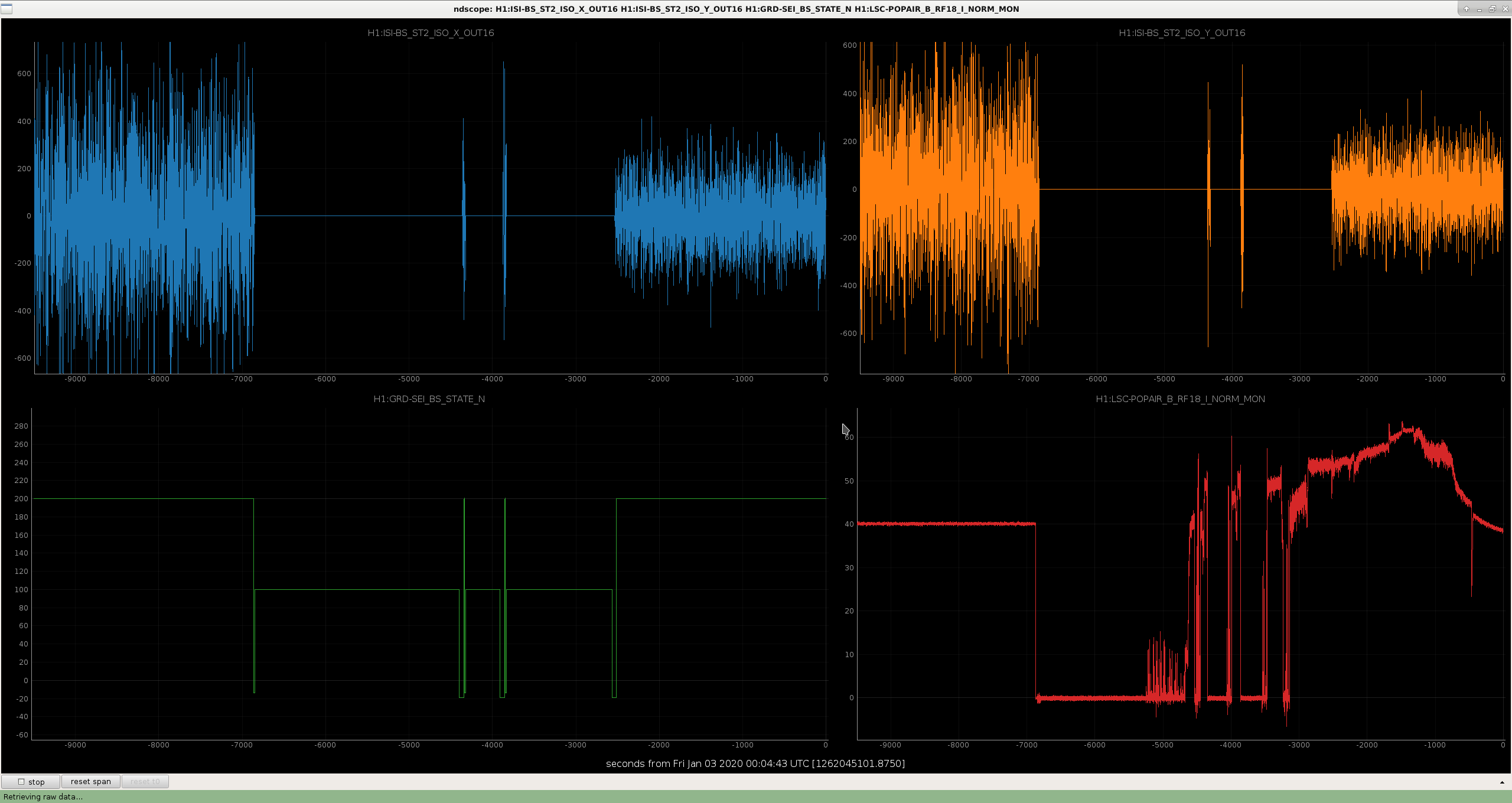Restore the ndscope window size
Image resolution: width=1512 pixels, height=803 pixels.
(x=1492, y=9)
